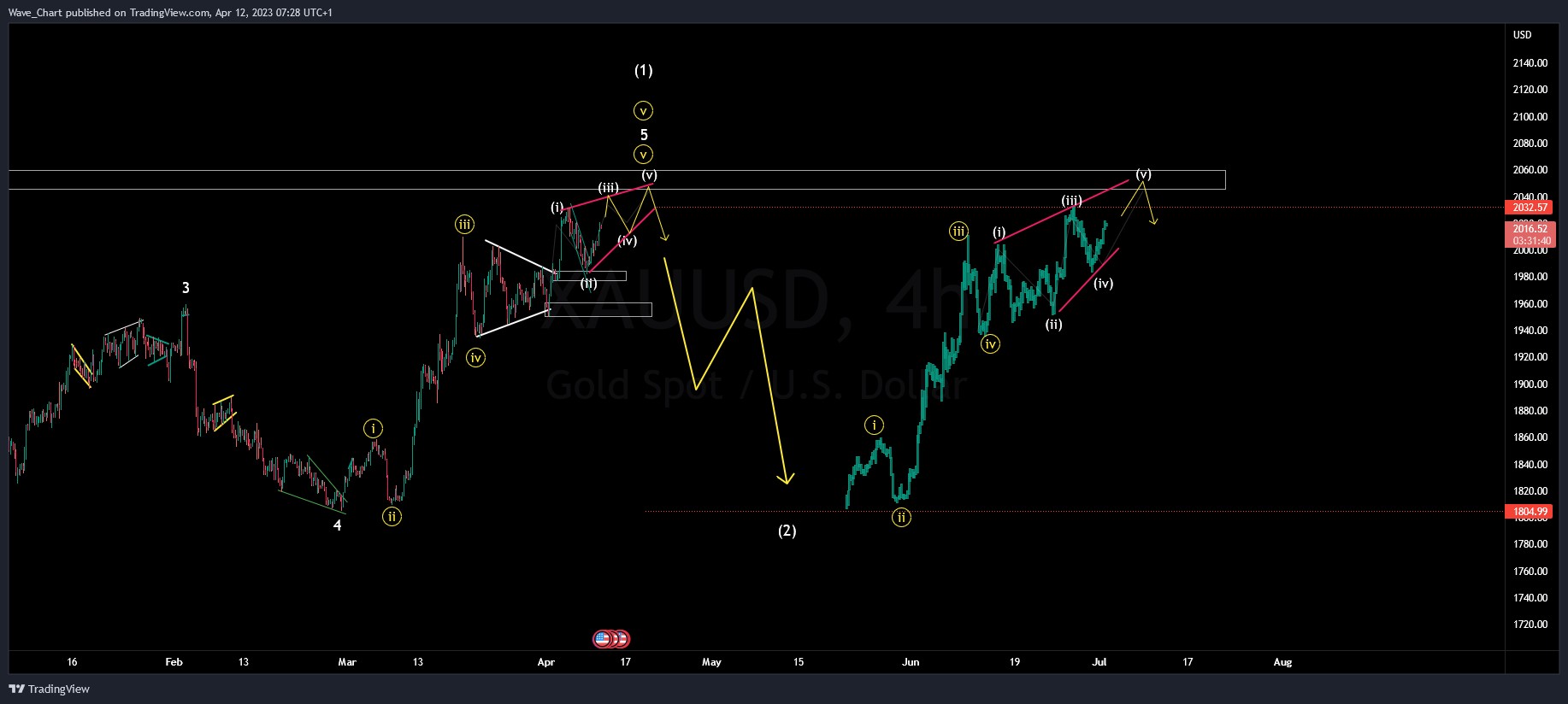Click the 2100.00 price axis value
The width and height of the screenshot is (1568, 704).
pyautogui.click(x=1530, y=117)
